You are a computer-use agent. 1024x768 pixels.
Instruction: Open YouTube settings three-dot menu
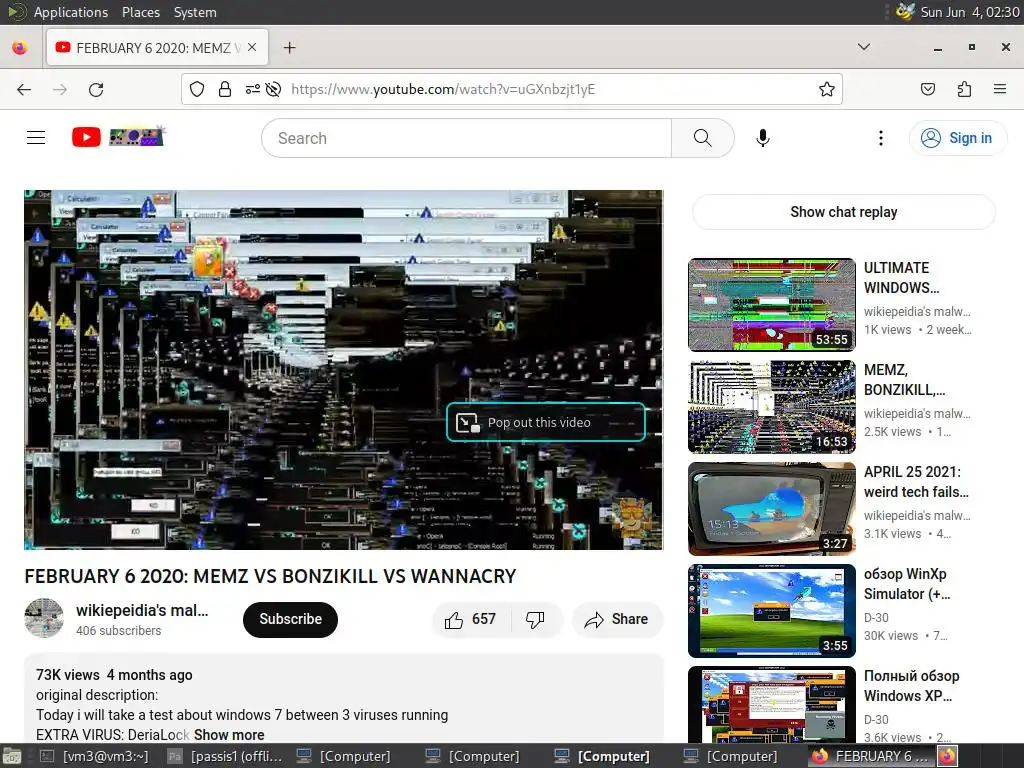tap(881, 138)
